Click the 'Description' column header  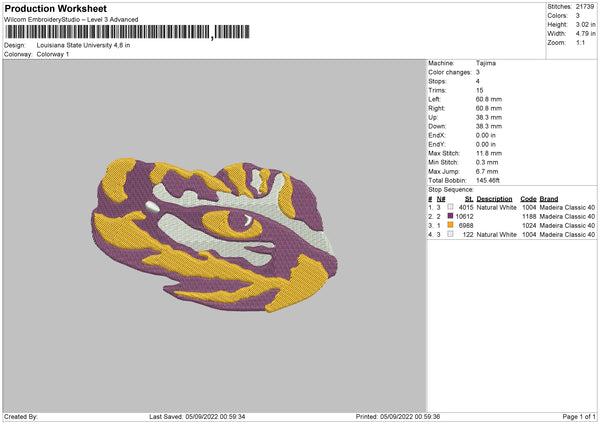tap(494, 199)
